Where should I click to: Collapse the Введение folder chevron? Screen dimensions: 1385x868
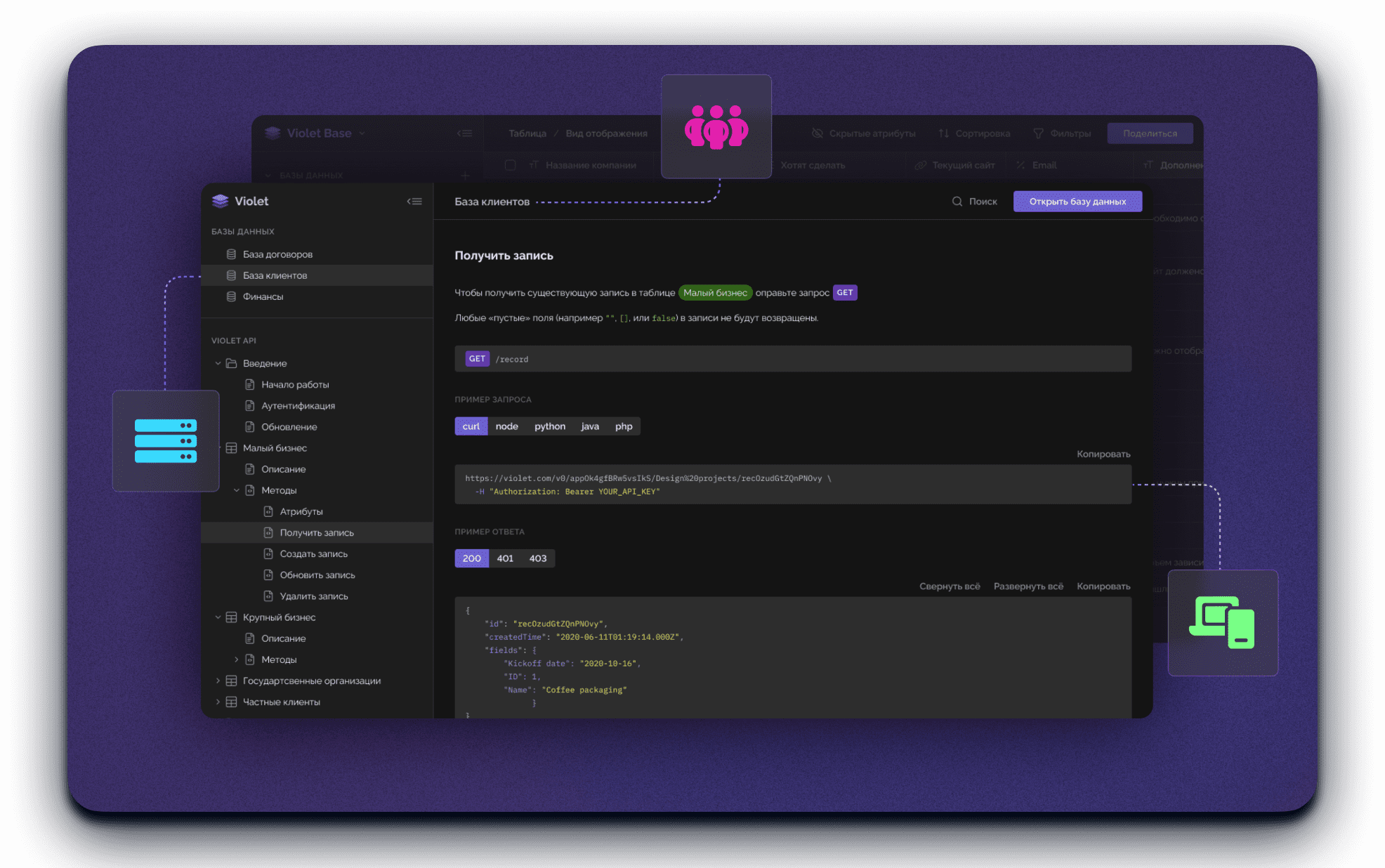218,364
